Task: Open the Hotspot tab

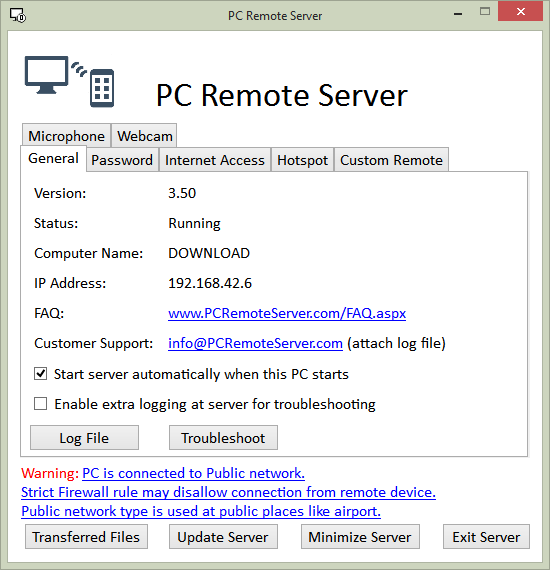Action: click(302, 160)
